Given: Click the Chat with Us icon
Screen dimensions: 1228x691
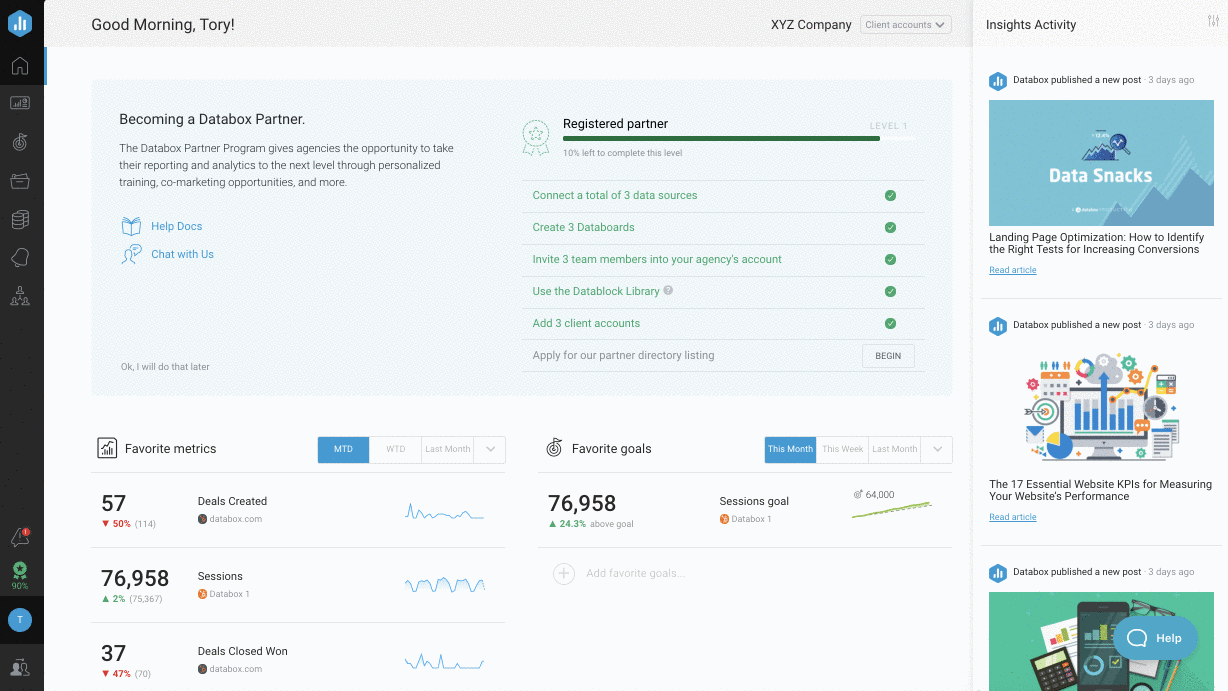Looking at the screenshot, I should (x=131, y=254).
